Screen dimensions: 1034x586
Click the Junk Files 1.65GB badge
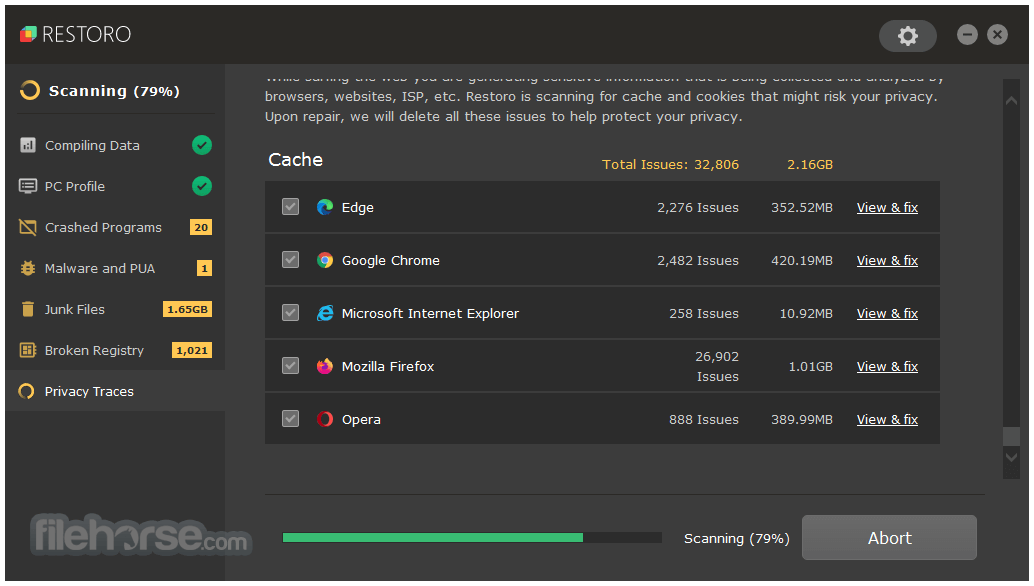tap(187, 309)
